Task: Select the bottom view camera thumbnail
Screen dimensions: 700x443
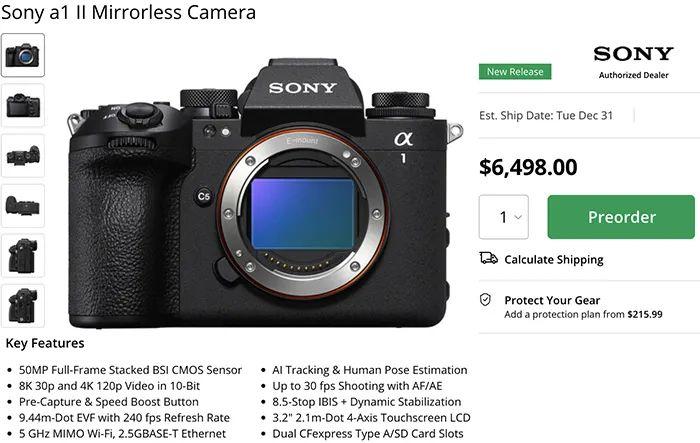Action: click(x=23, y=205)
